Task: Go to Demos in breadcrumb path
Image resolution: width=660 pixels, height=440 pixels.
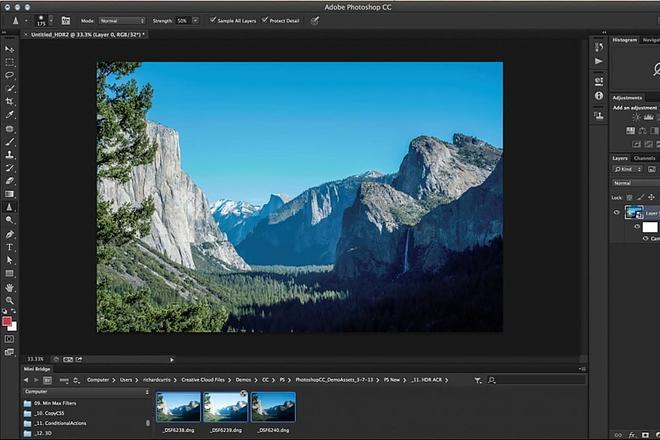Action: [243, 380]
